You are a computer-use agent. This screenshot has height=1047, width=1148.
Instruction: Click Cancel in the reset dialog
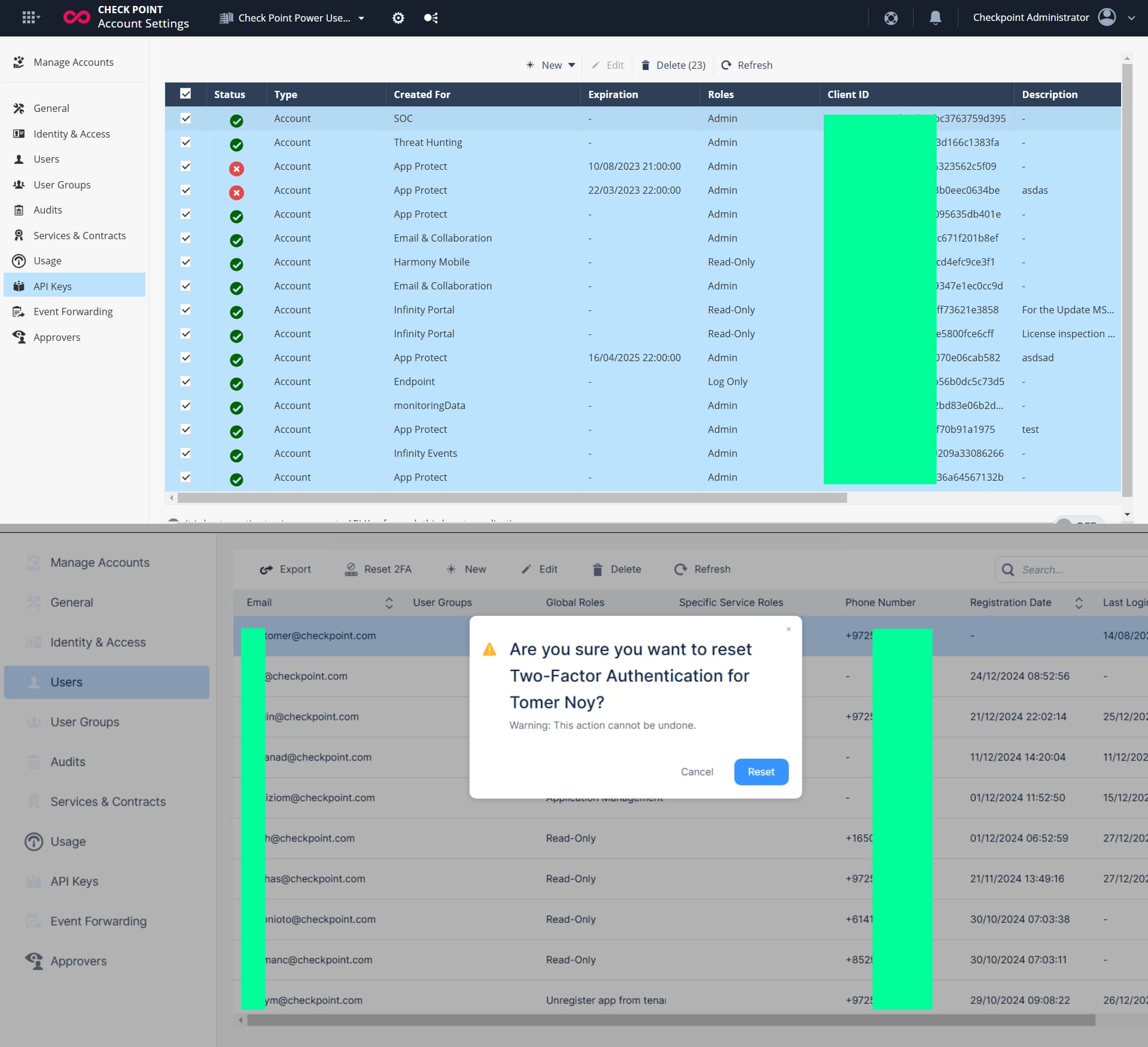[x=696, y=772]
